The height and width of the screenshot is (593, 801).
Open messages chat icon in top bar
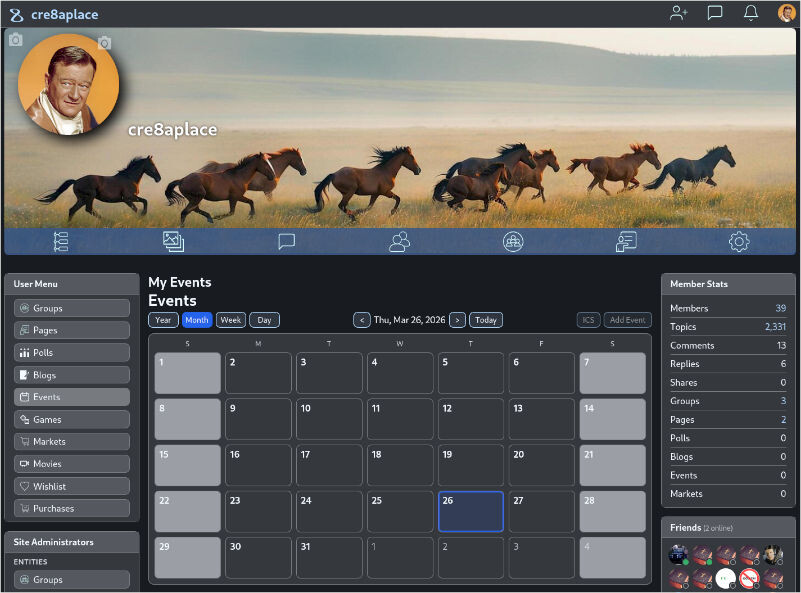[715, 13]
